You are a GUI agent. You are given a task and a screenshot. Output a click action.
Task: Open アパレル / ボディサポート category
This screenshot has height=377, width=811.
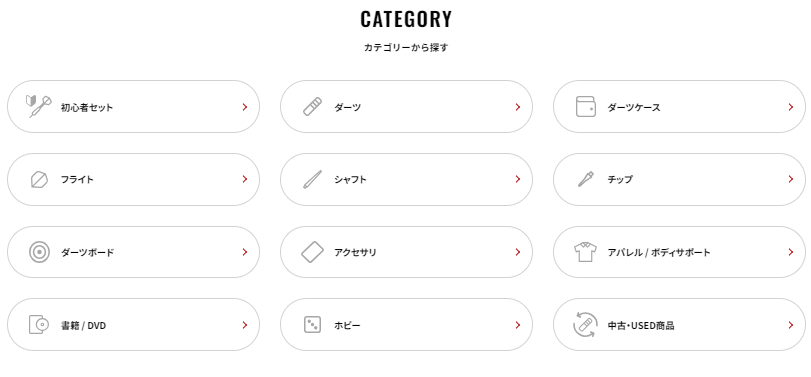point(680,252)
